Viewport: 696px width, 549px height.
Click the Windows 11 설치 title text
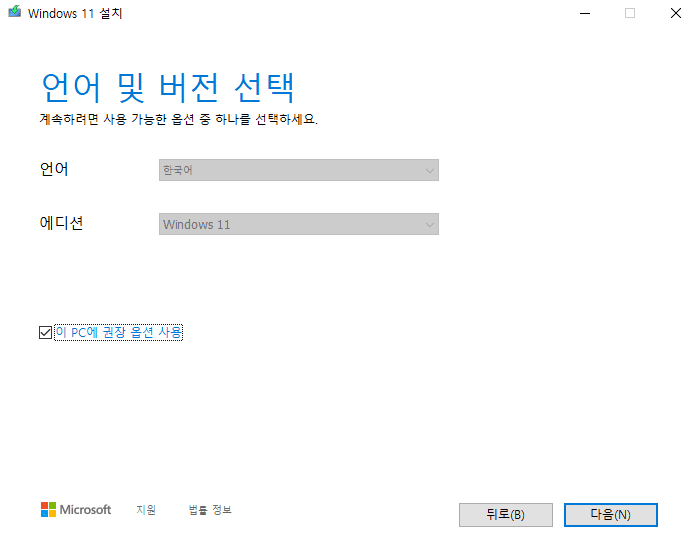75,13
